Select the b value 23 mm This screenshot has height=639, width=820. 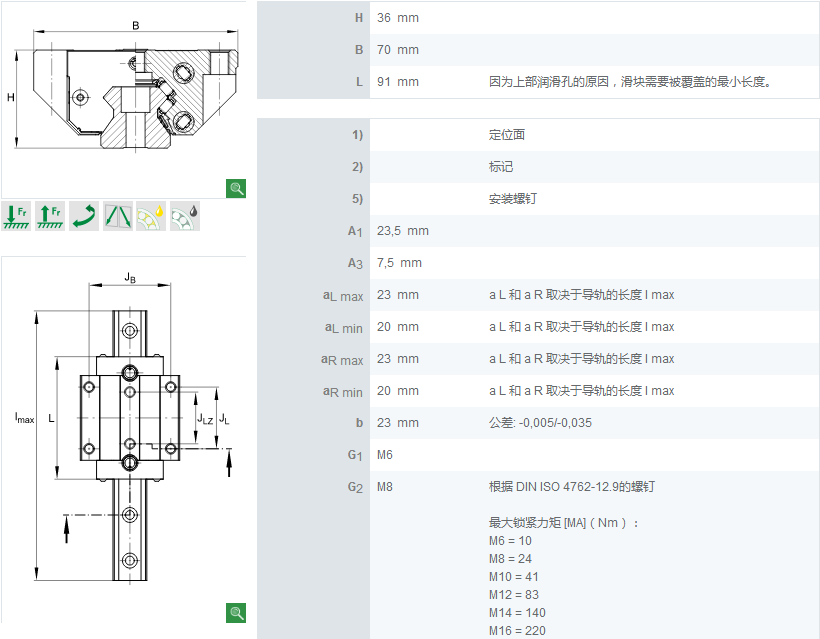click(x=398, y=423)
